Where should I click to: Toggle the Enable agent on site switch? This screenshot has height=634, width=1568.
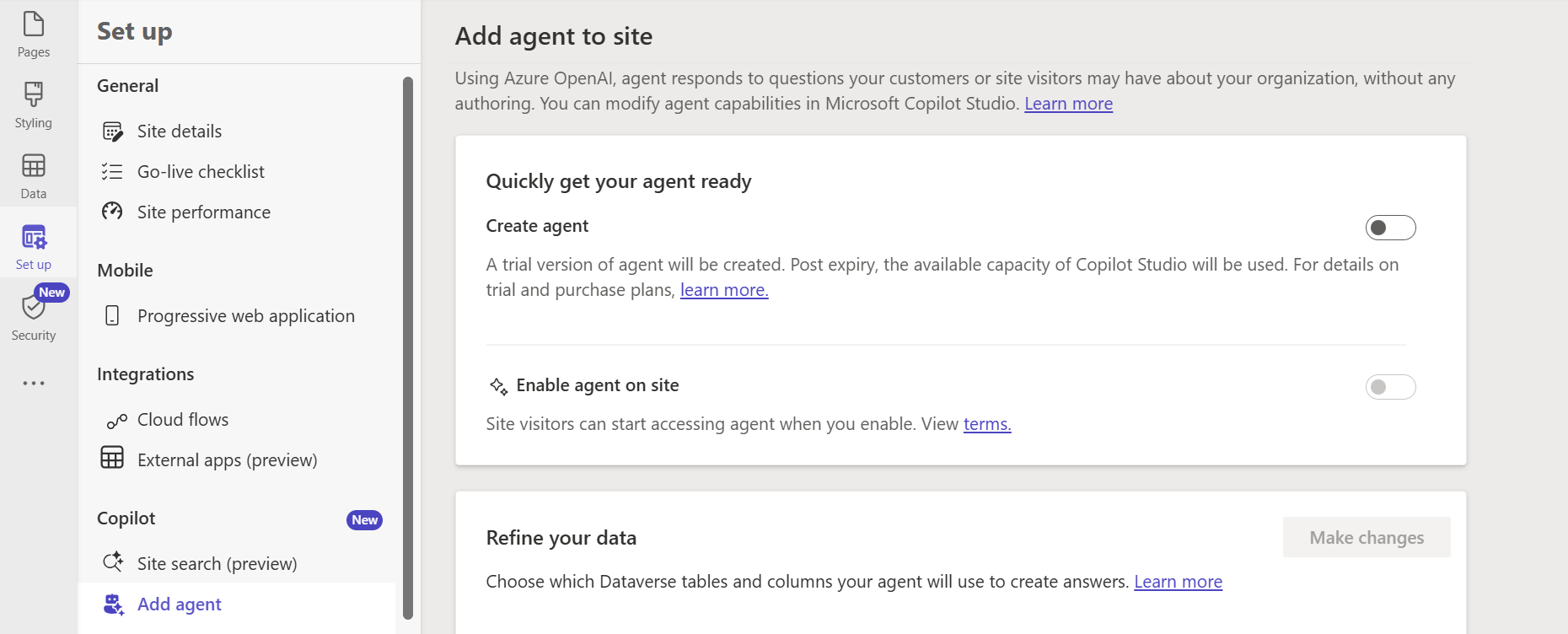tap(1390, 387)
